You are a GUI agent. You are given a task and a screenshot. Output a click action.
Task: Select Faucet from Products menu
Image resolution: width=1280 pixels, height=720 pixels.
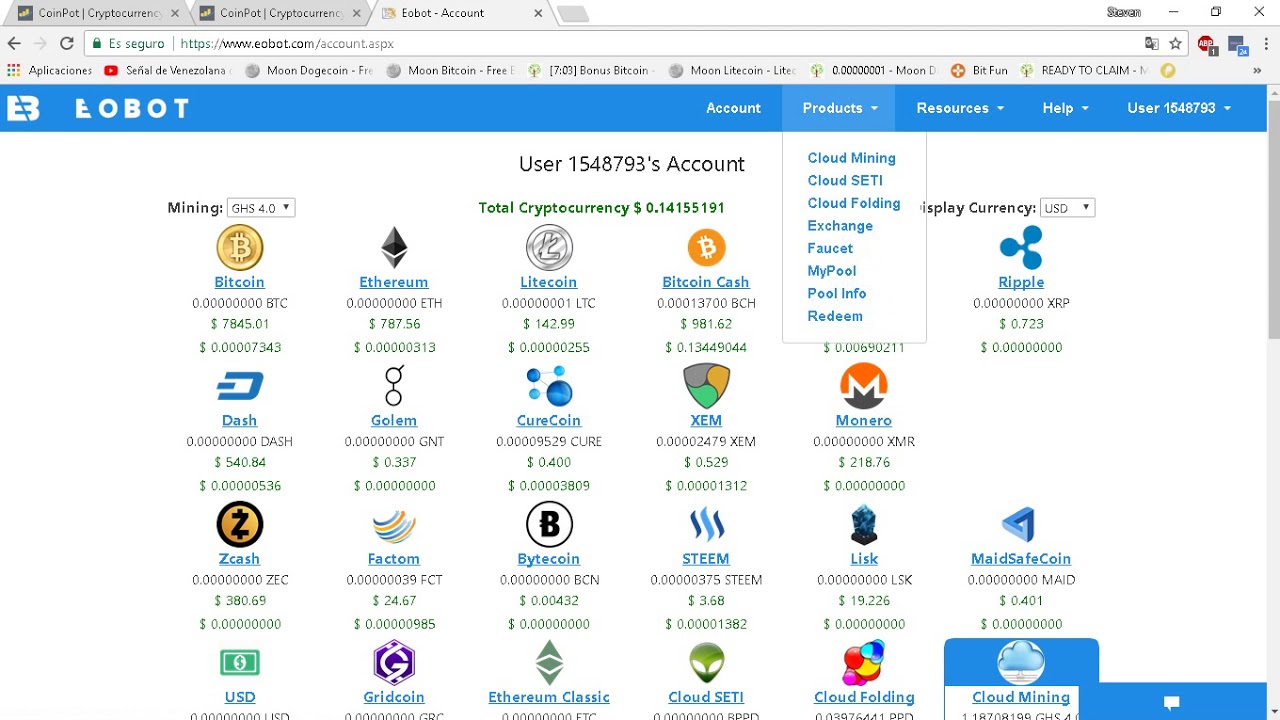(830, 248)
